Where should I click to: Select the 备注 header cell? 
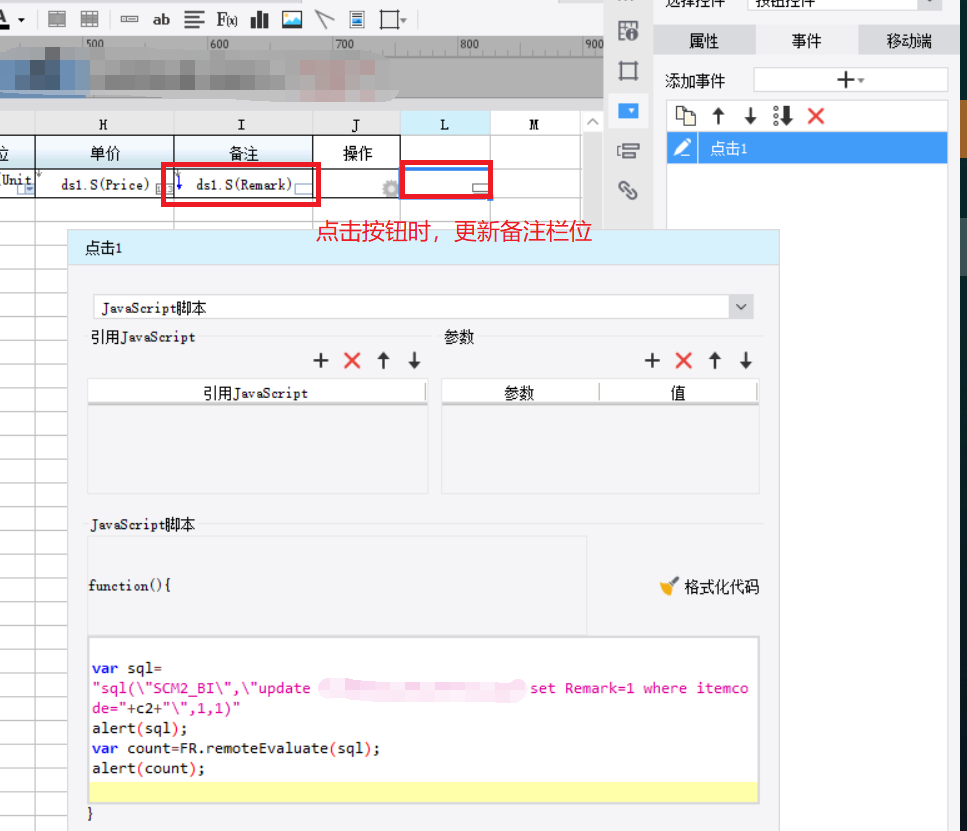pyautogui.click(x=243, y=152)
